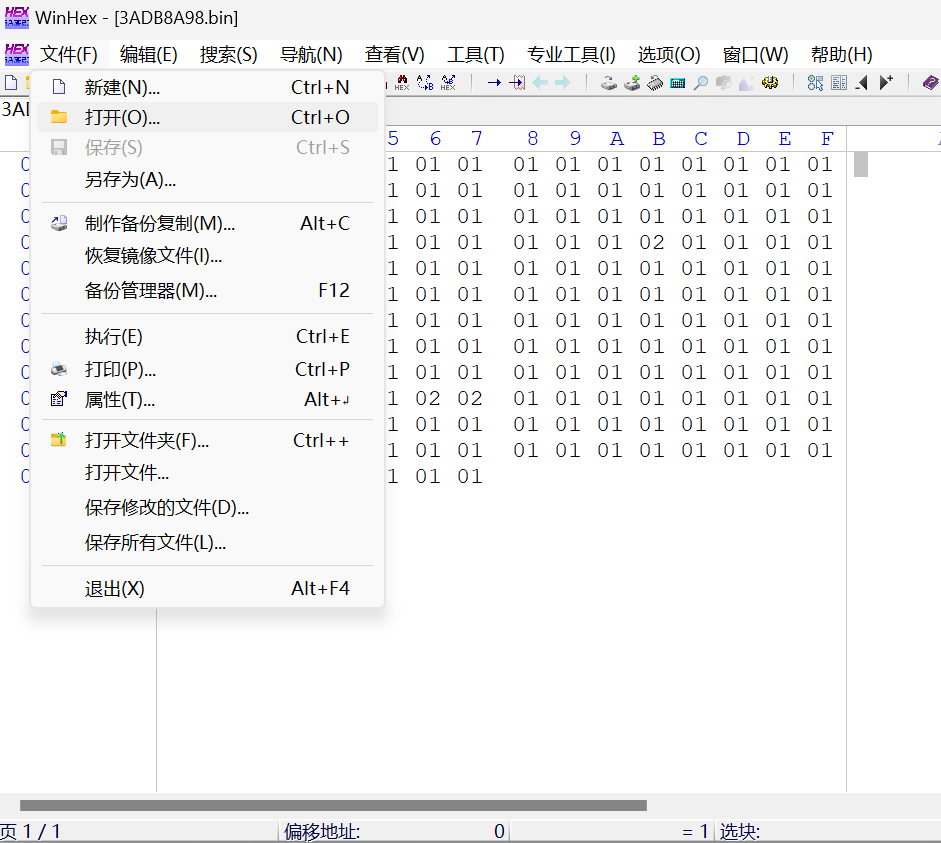941x843 pixels.
Task: Click the Replace Hex Values toolbar icon
Action: (448, 83)
